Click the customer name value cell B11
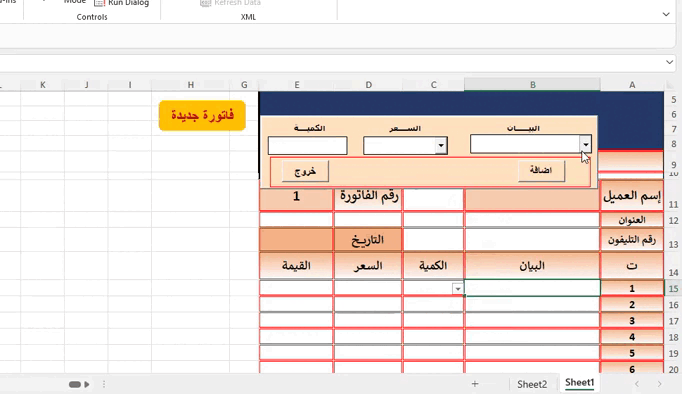 [532, 199]
